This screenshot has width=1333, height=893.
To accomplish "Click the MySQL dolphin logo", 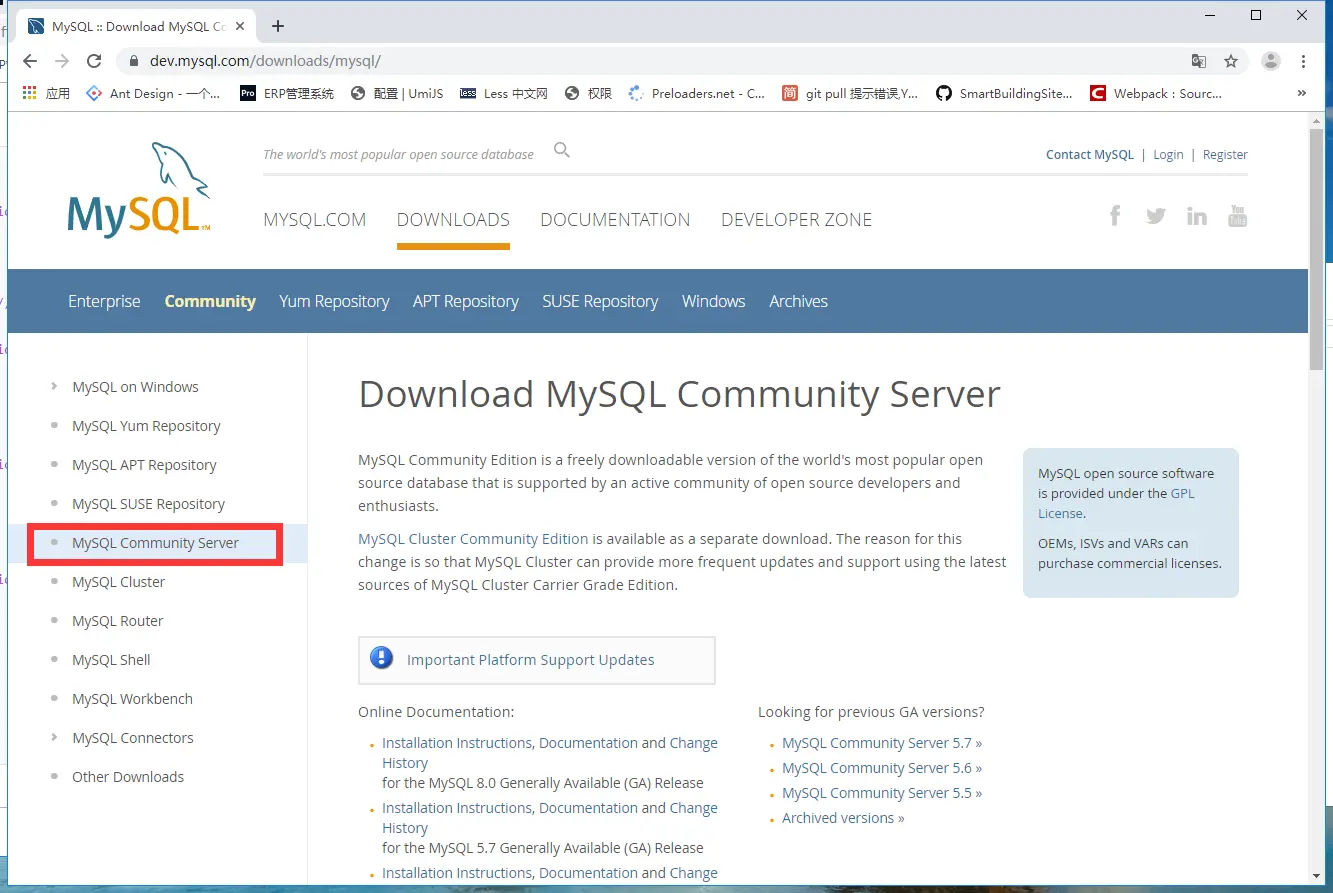I will tap(139, 190).
